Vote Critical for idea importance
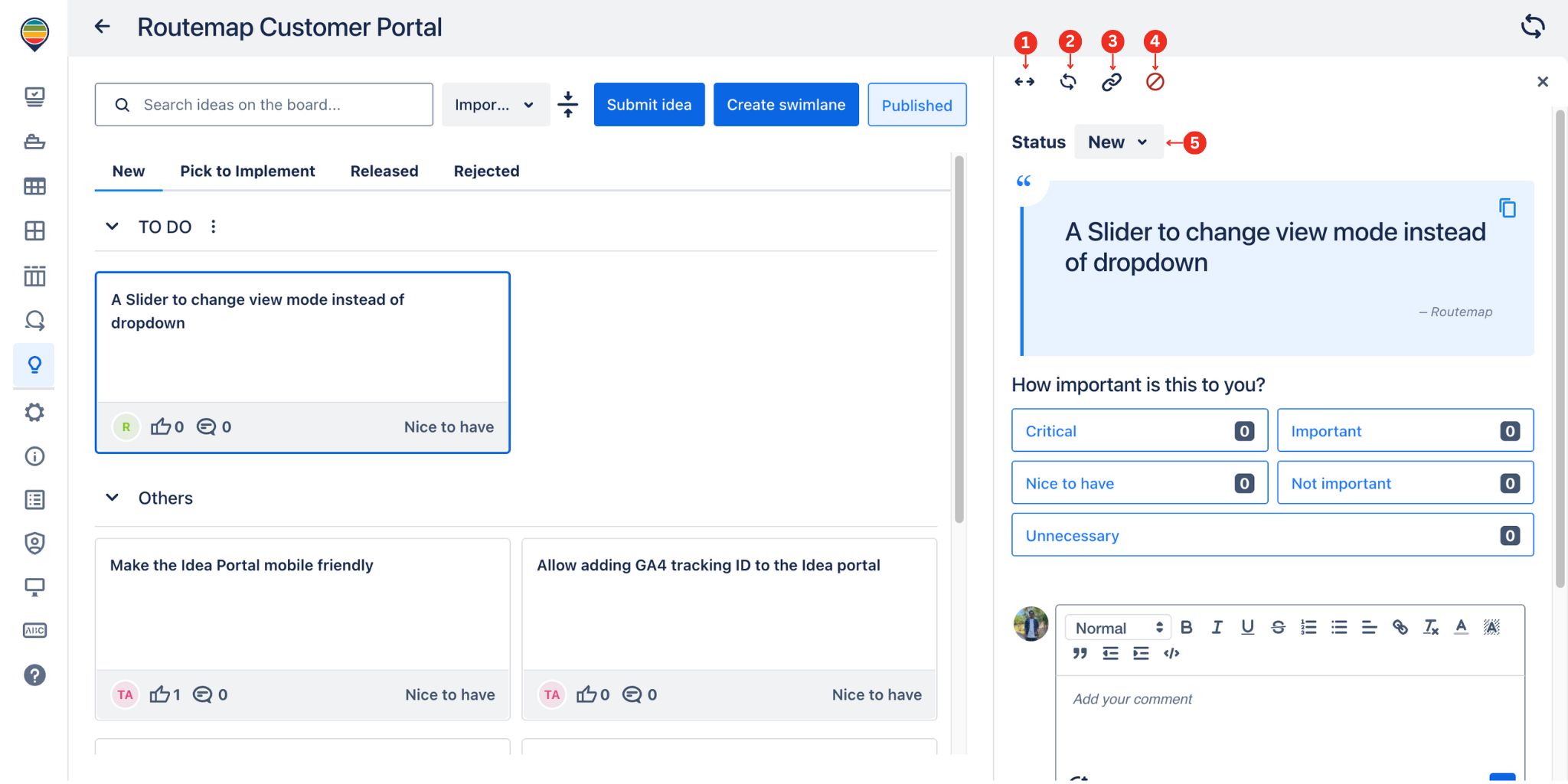Screen dimensions: 1568x784 (1138, 431)
